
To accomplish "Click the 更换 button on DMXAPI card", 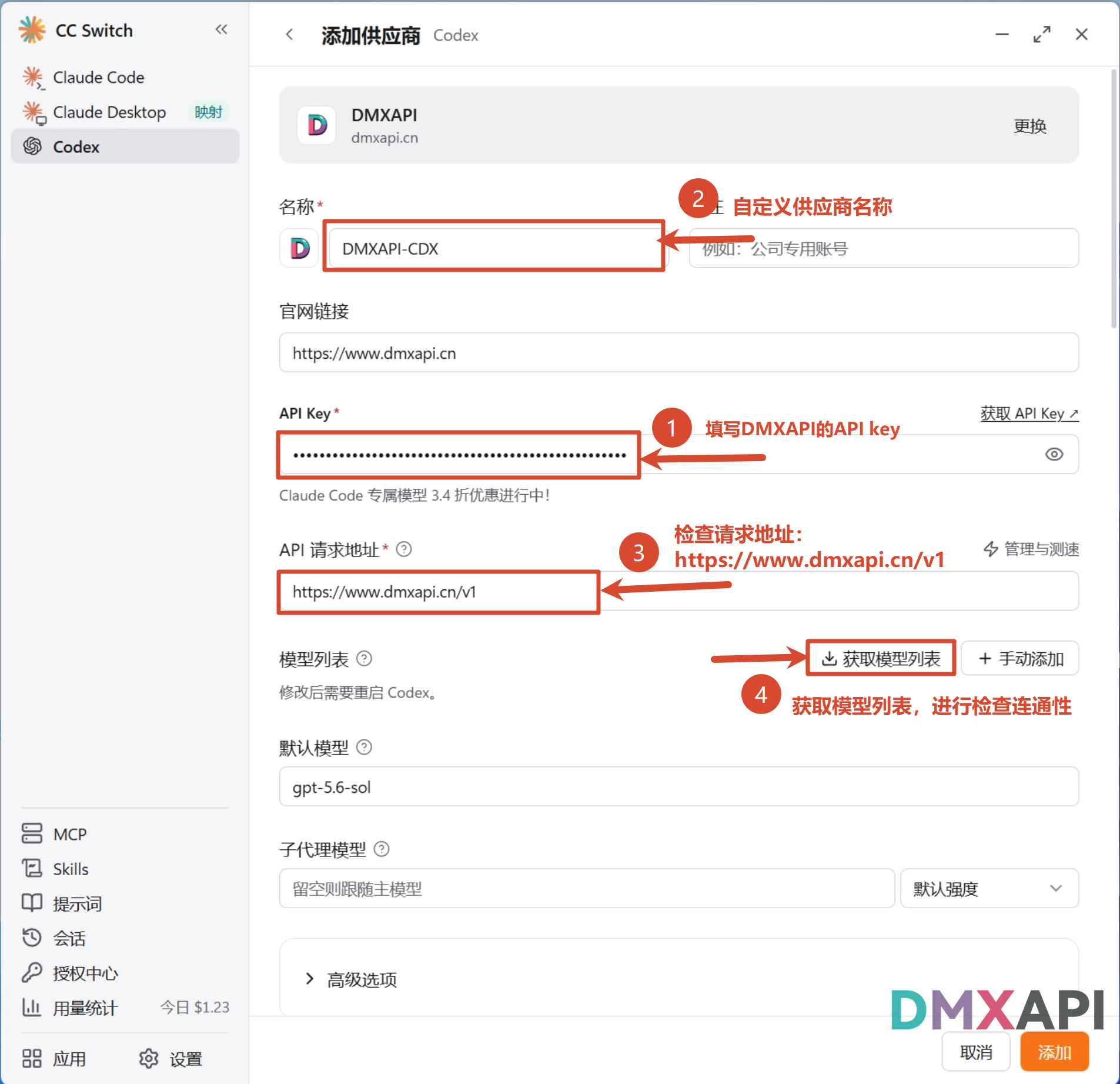I will pyautogui.click(x=1029, y=126).
